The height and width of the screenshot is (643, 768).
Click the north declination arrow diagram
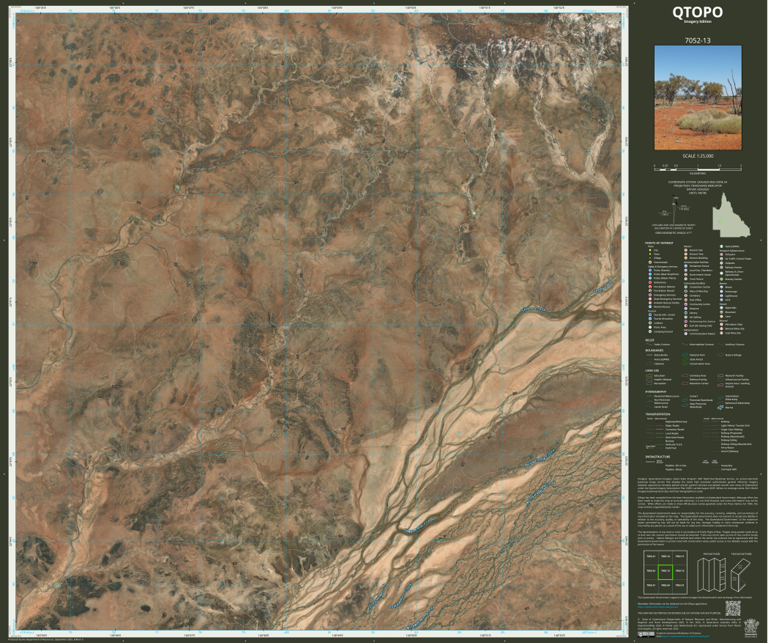(674, 208)
